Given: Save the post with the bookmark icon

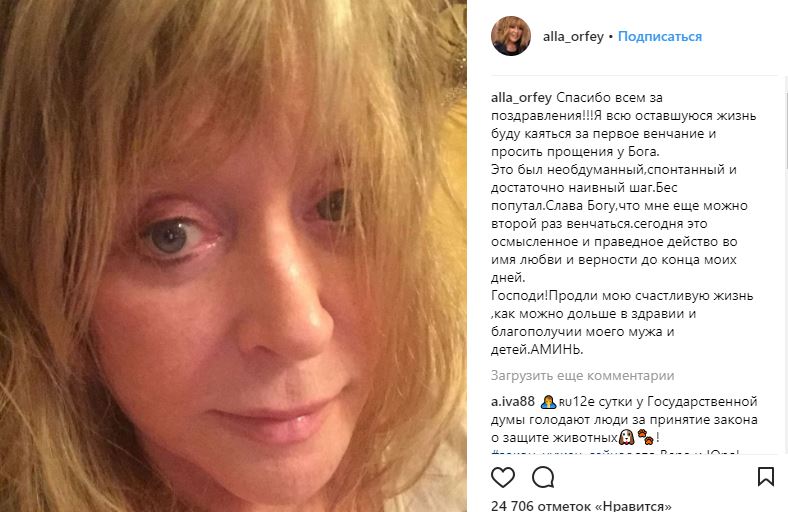Looking at the screenshot, I should tap(765, 477).
